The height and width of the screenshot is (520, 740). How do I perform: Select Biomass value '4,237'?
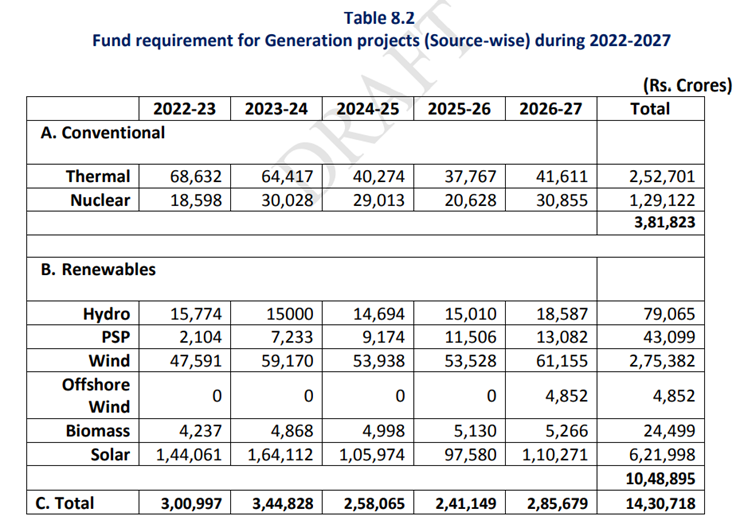(201, 431)
